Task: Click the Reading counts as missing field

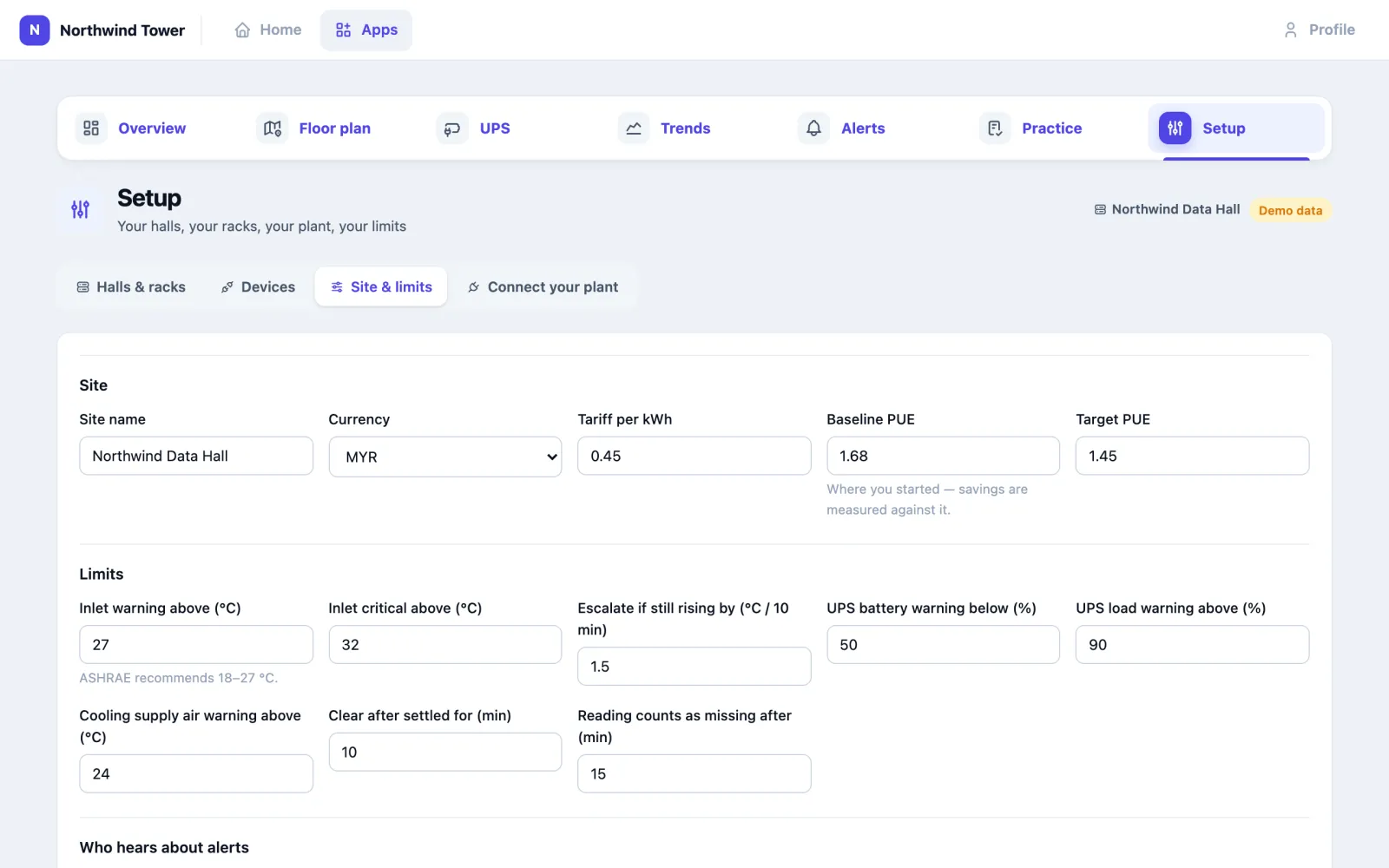Action: point(694,773)
